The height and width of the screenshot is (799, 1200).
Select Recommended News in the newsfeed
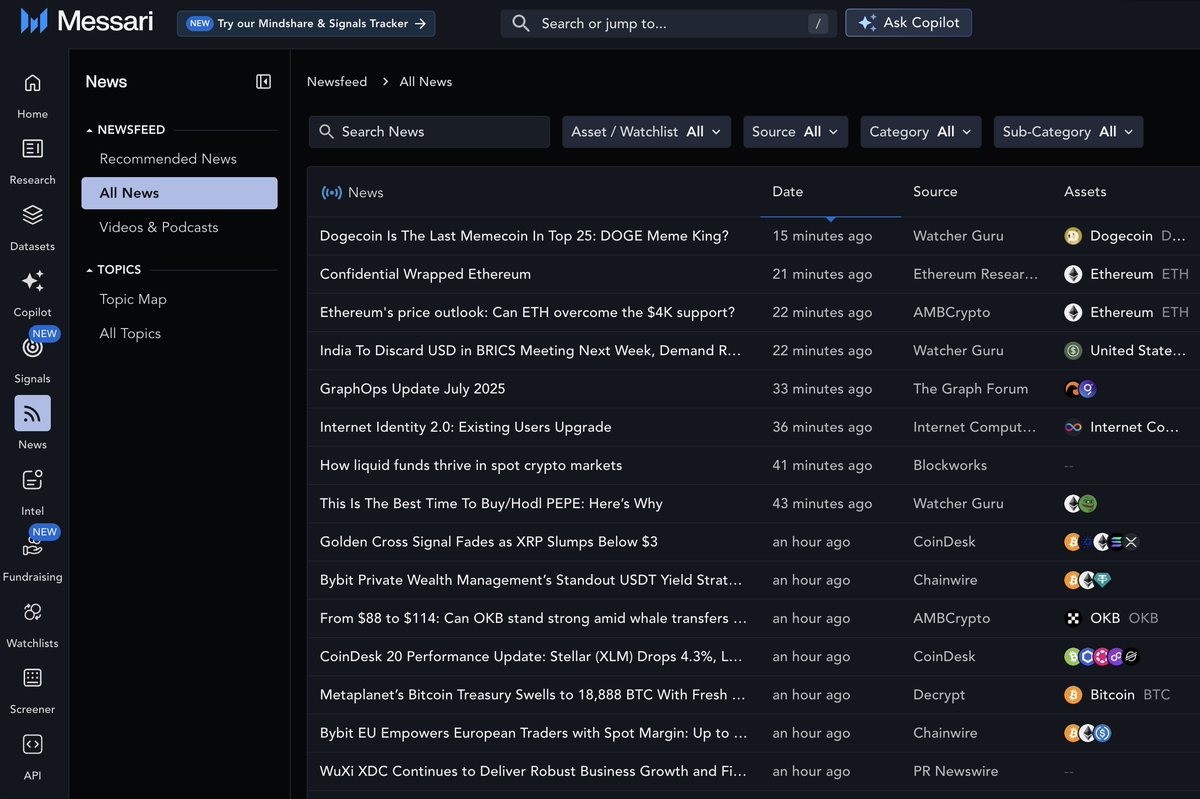pyautogui.click(x=168, y=159)
